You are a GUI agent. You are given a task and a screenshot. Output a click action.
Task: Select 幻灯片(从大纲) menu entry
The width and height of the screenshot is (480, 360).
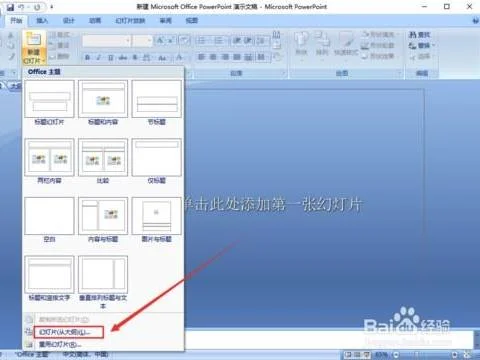(69, 332)
